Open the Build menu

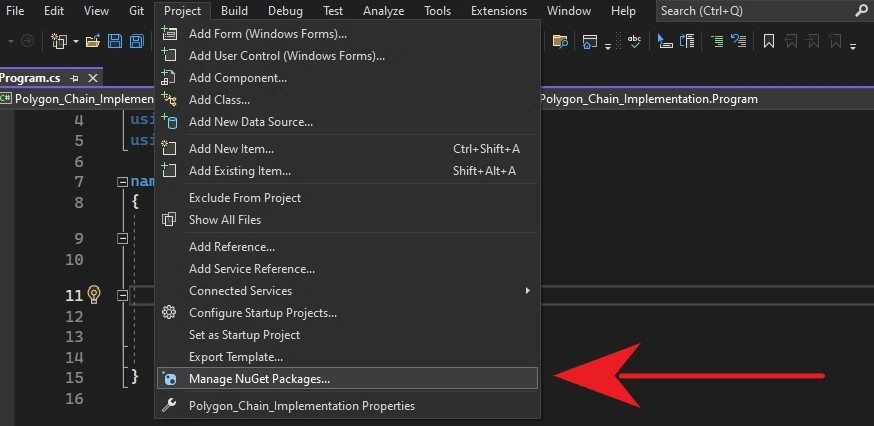coord(234,11)
